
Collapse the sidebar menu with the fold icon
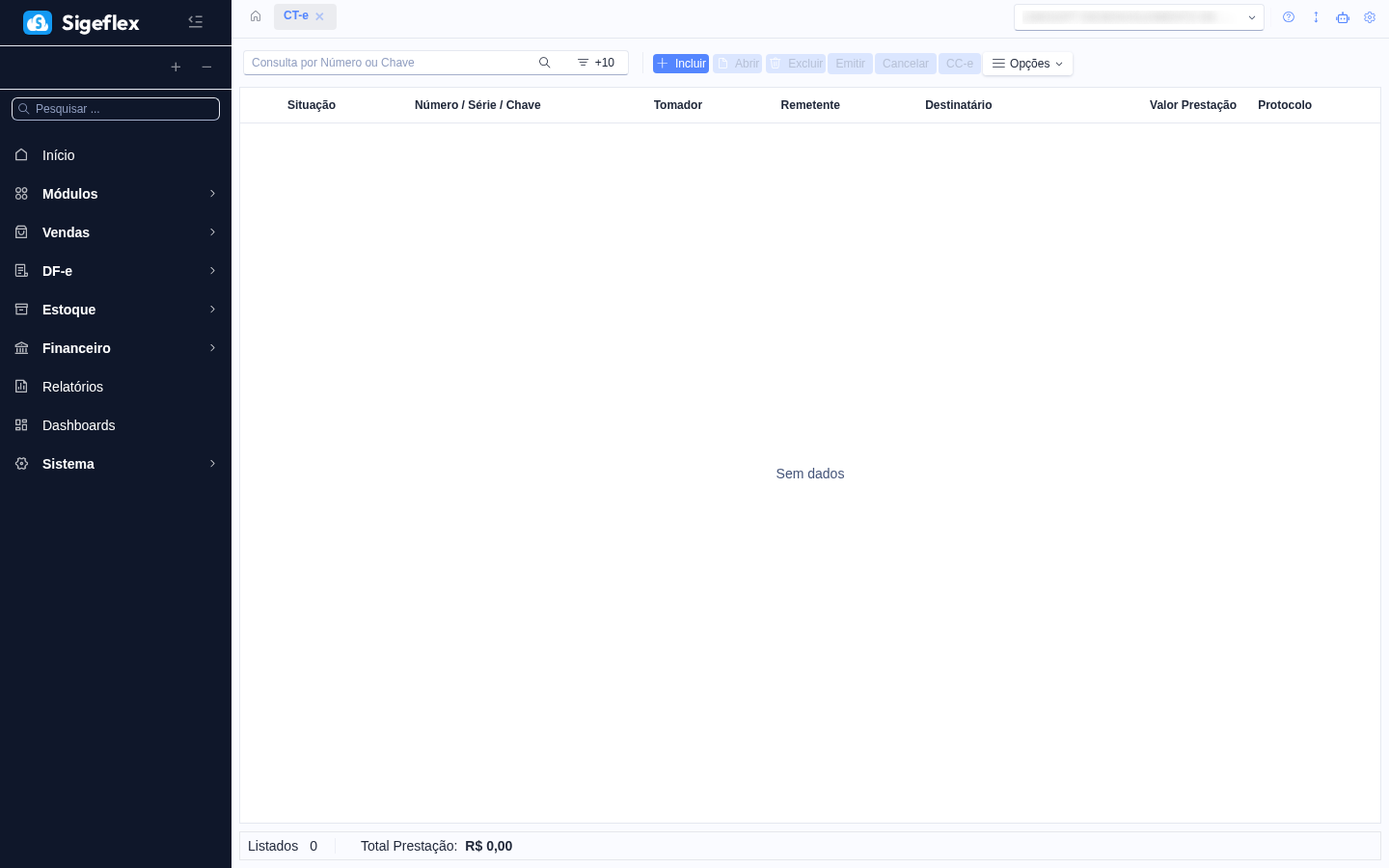[x=195, y=22]
